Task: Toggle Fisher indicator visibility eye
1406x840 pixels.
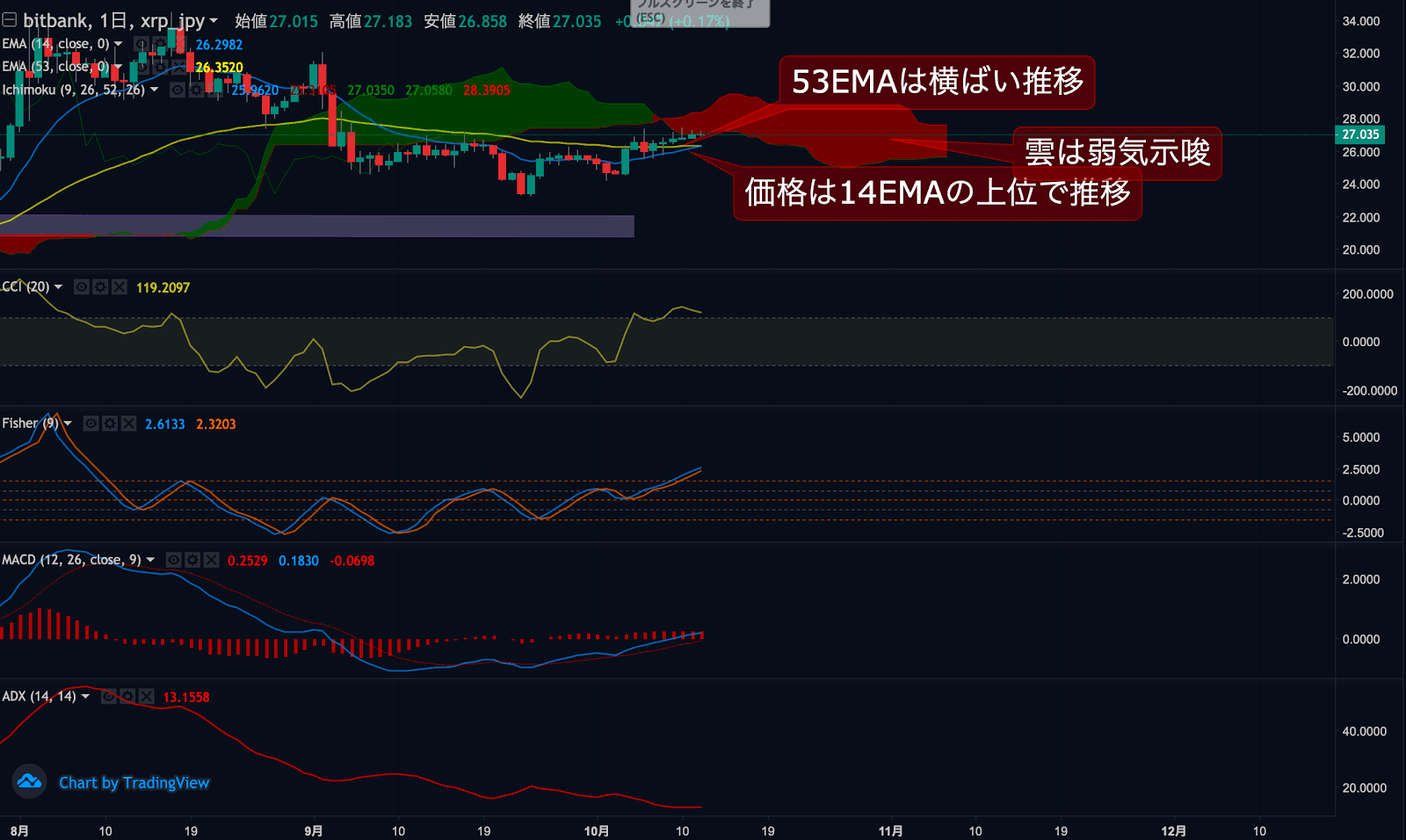Action: point(91,424)
